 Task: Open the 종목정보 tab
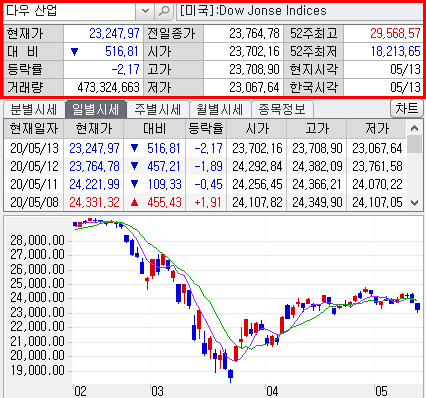[x=282, y=109]
